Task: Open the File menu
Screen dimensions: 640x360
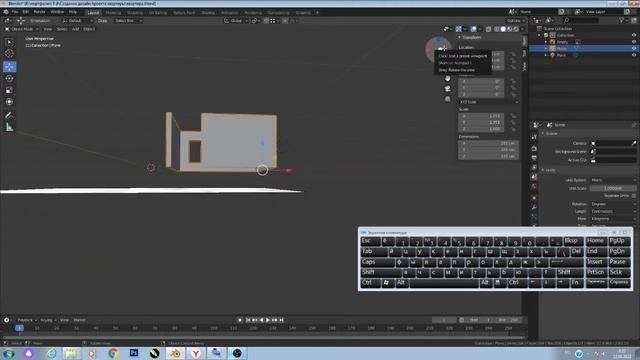Action: [15, 12]
